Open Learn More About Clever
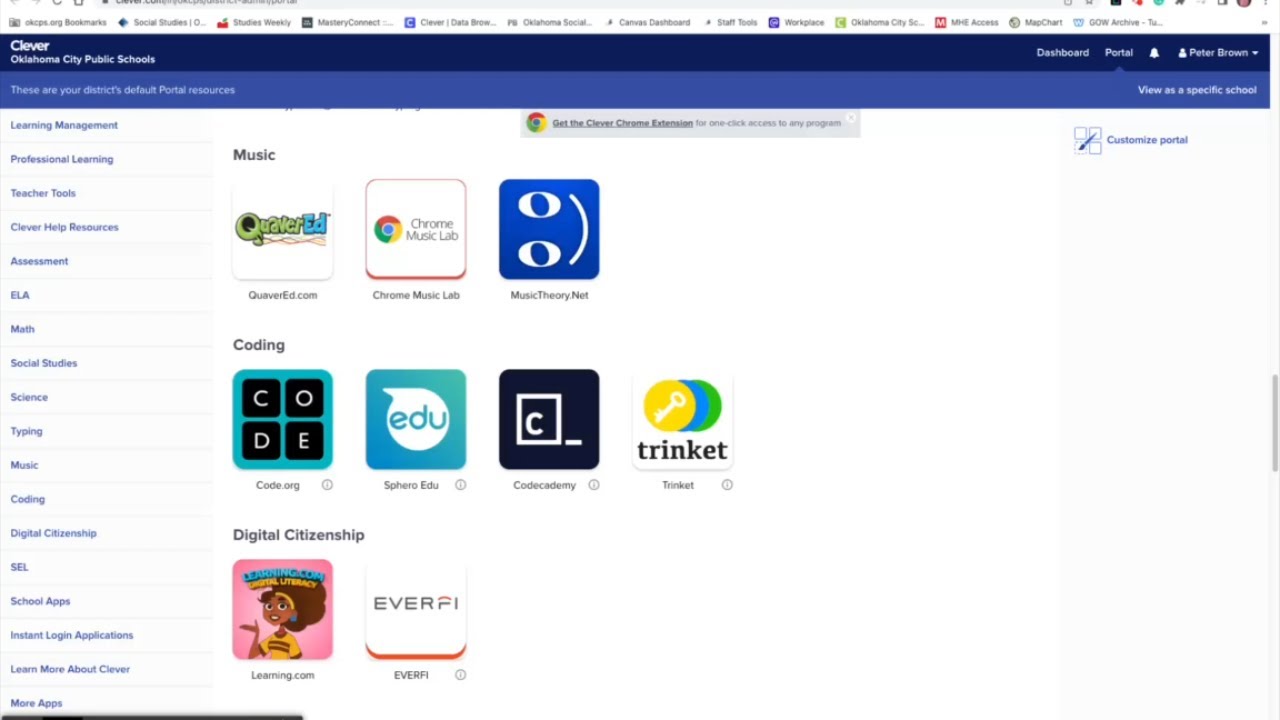The image size is (1280, 720). tap(70, 669)
